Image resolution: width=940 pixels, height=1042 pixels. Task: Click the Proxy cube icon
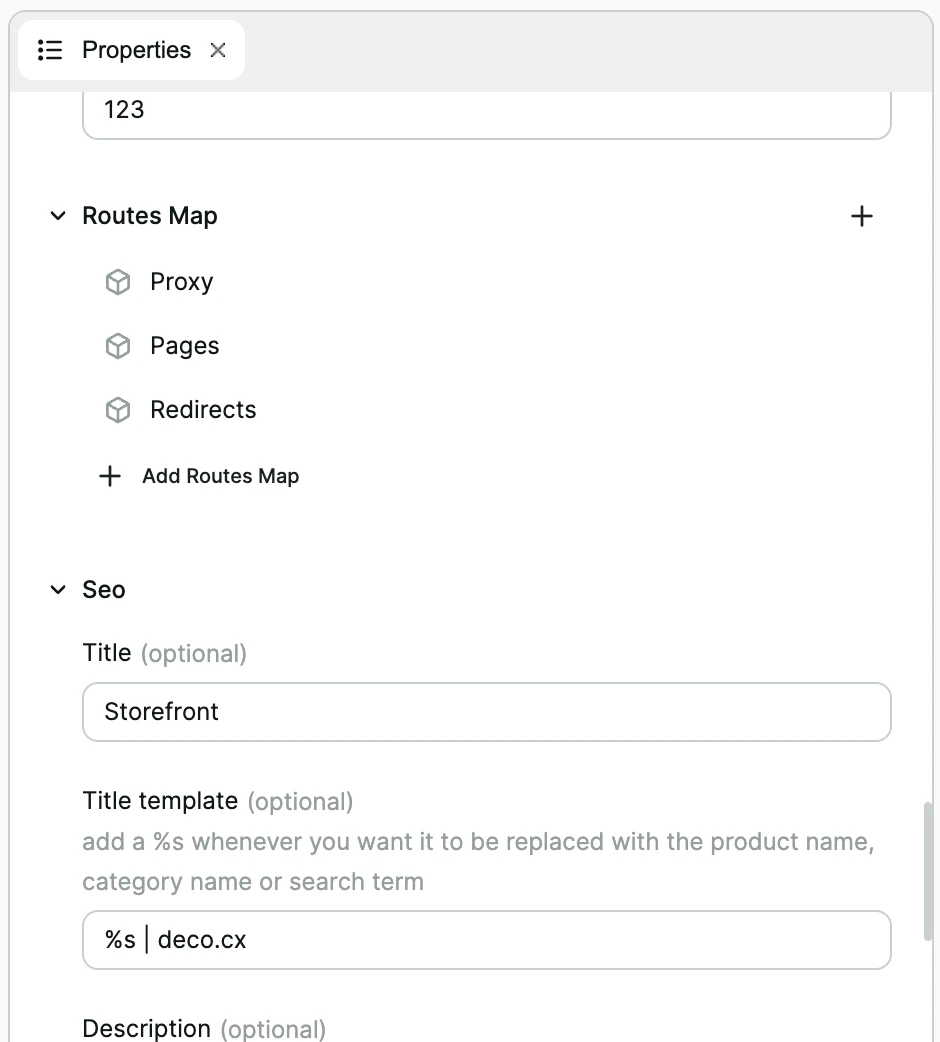(117, 281)
